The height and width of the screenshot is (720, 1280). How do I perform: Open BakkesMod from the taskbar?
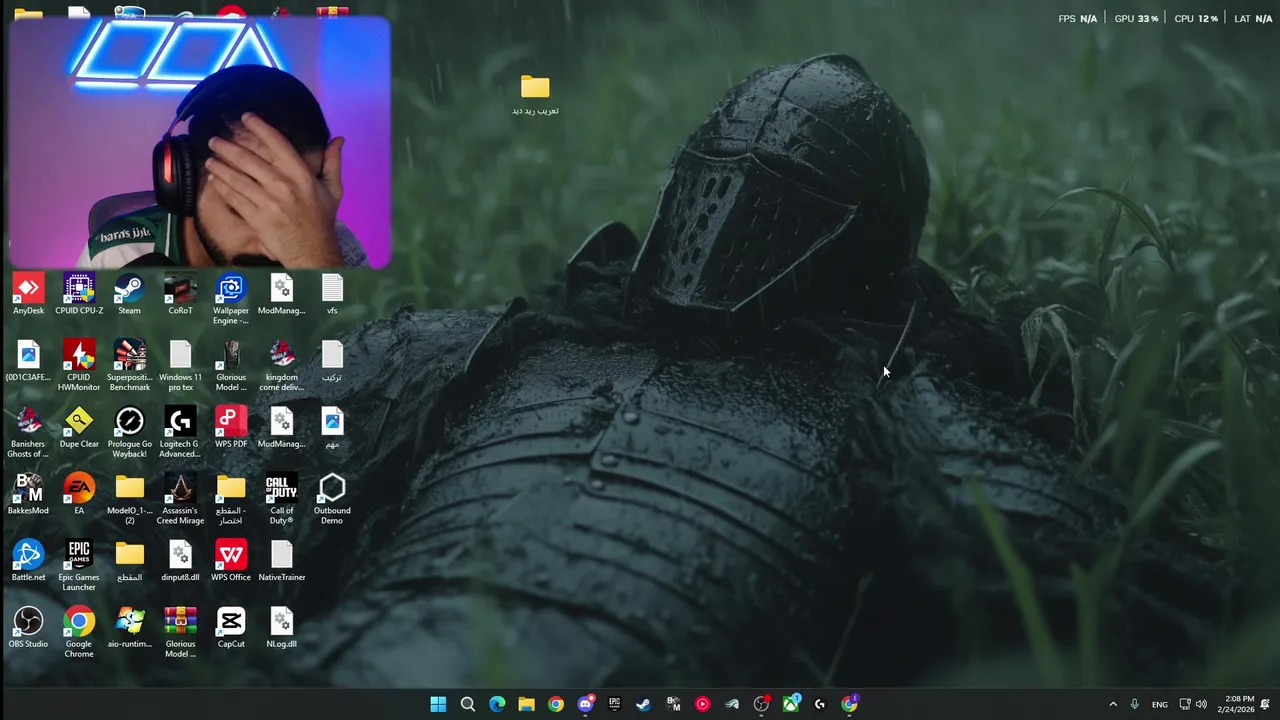[x=673, y=704]
